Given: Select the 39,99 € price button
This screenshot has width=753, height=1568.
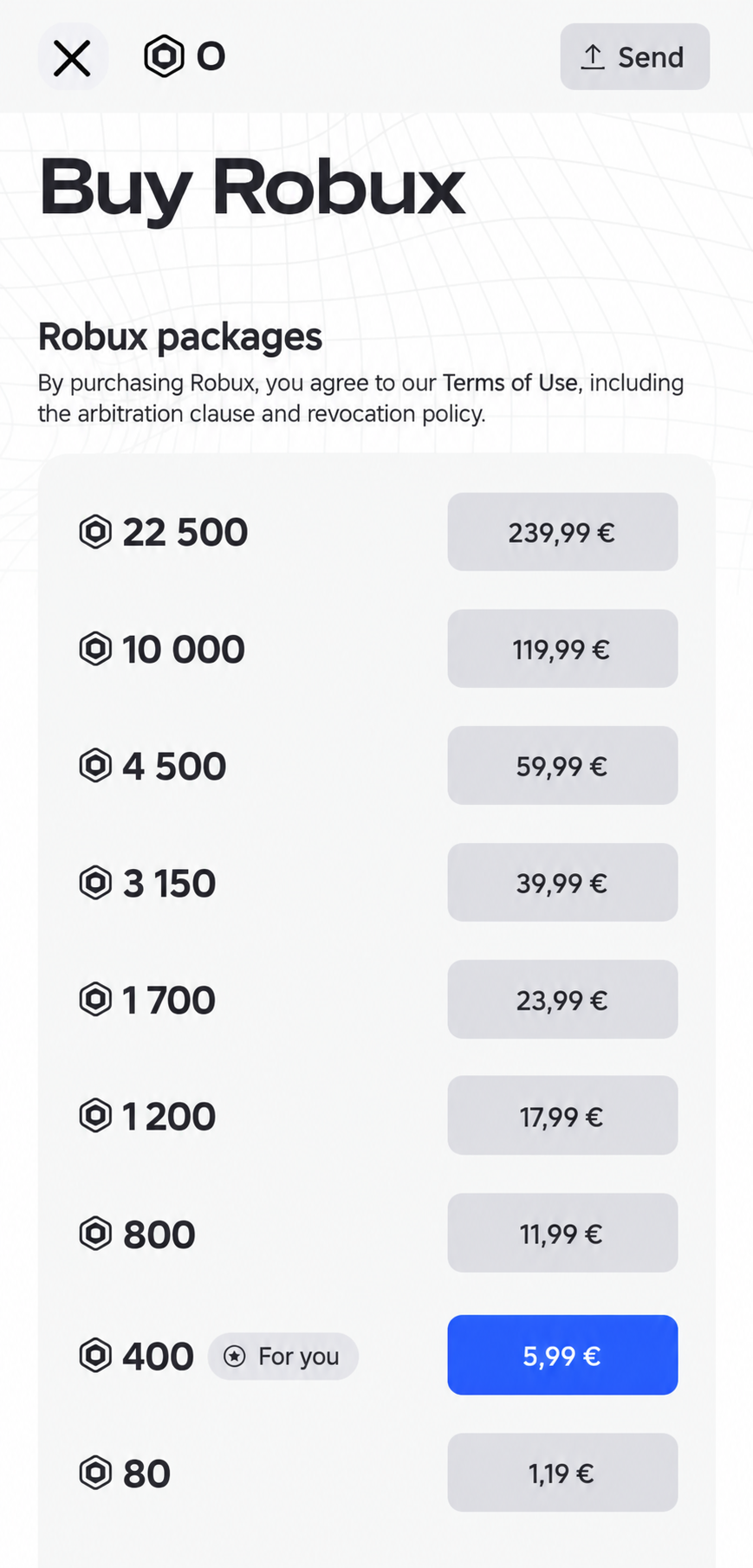Looking at the screenshot, I should pos(562,883).
